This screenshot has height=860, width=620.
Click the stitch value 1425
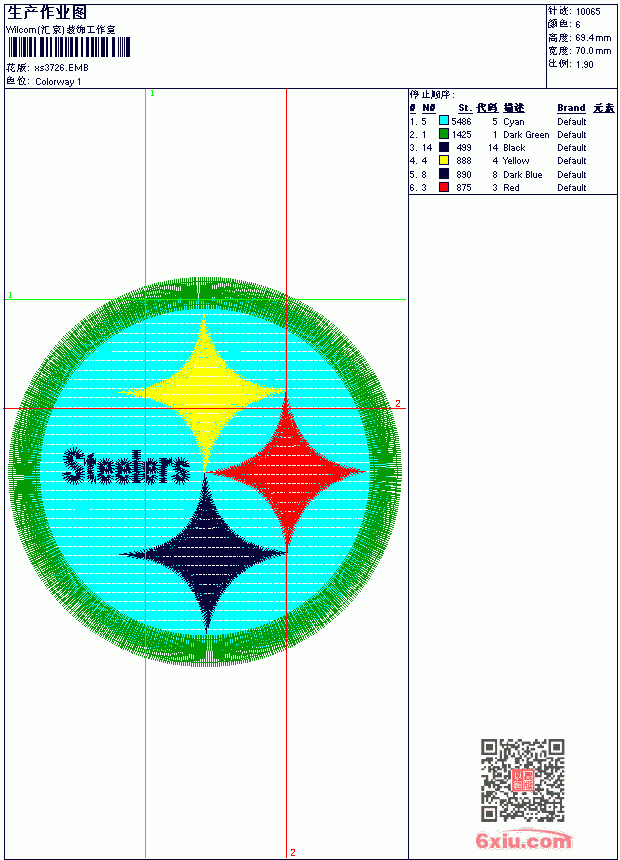[461, 135]
